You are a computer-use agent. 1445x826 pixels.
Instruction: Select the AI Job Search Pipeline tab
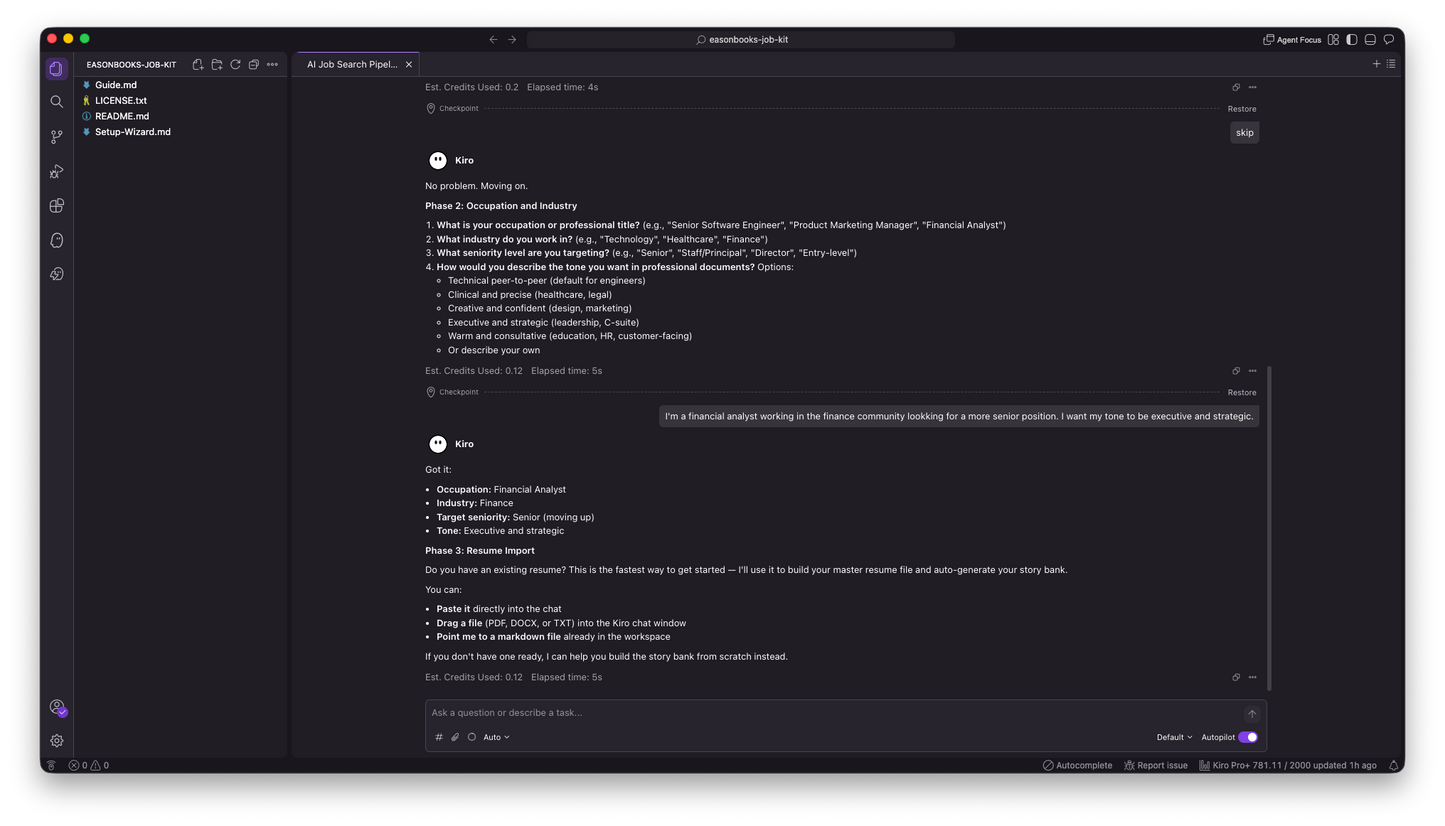tap(352, 64)
